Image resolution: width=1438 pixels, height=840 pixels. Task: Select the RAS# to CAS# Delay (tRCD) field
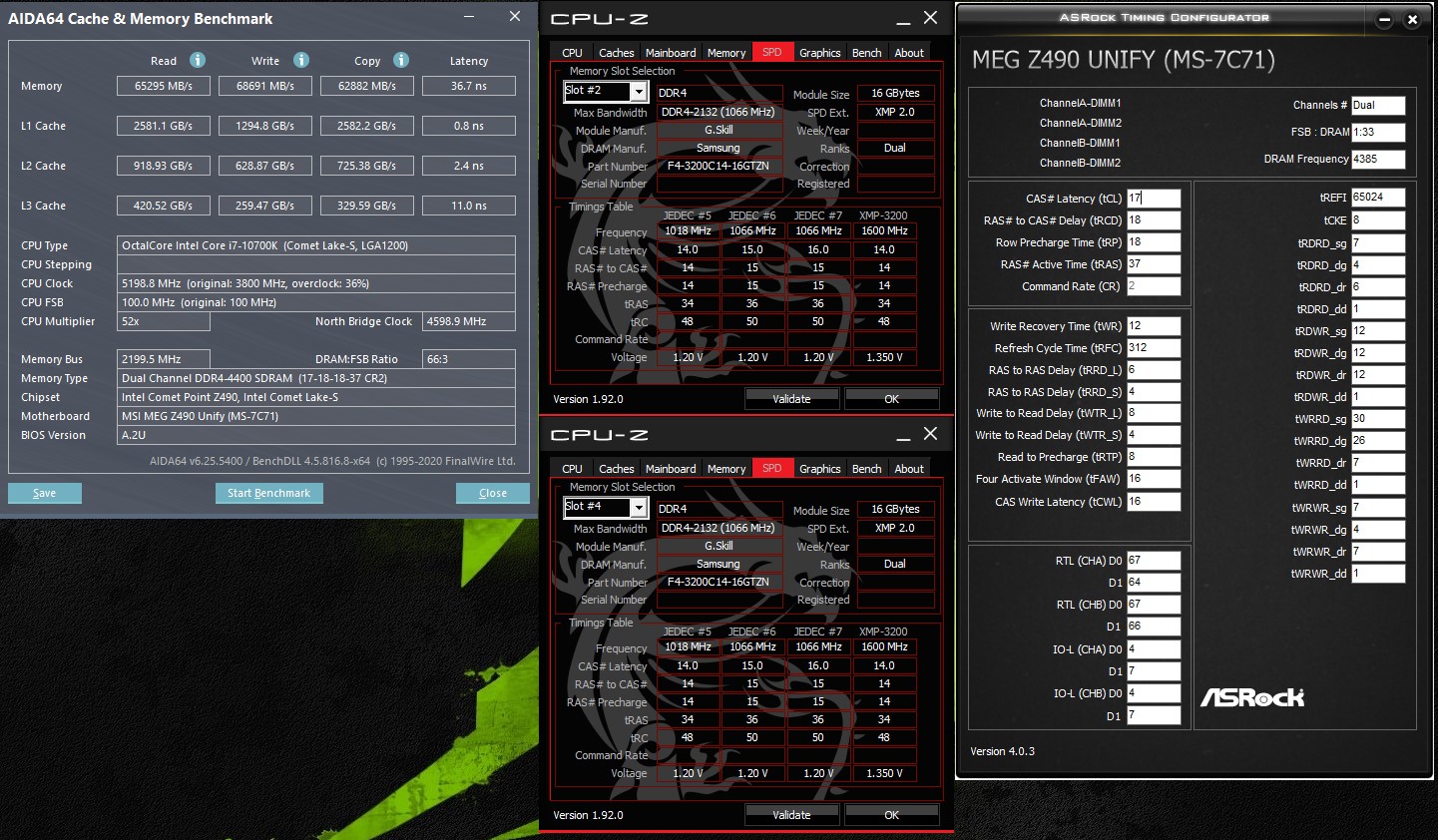[x=1154, y=220]
